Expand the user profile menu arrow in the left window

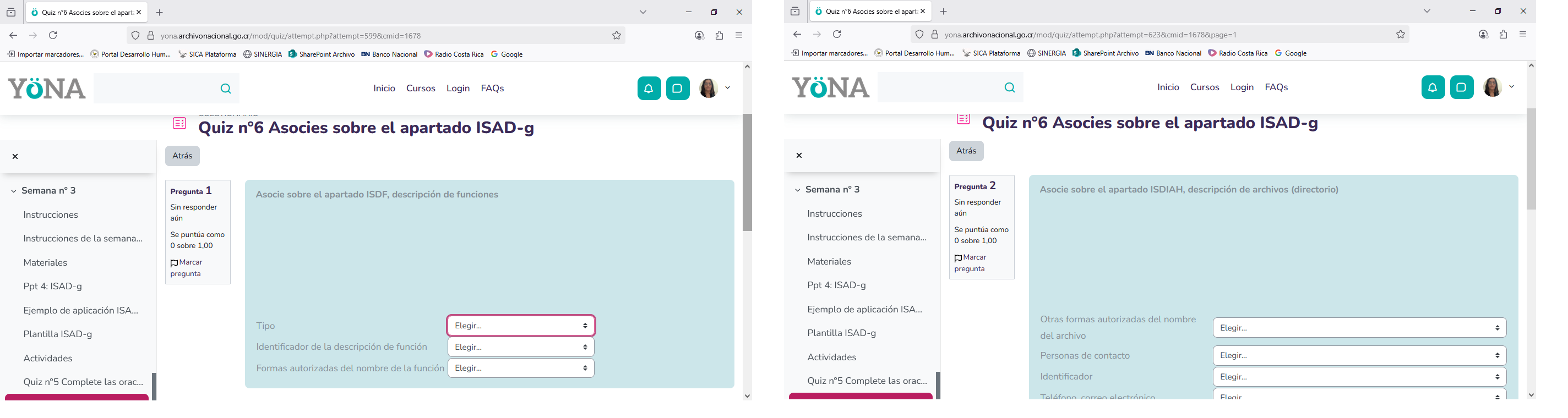pyautogui.click(x=727, y=88)
